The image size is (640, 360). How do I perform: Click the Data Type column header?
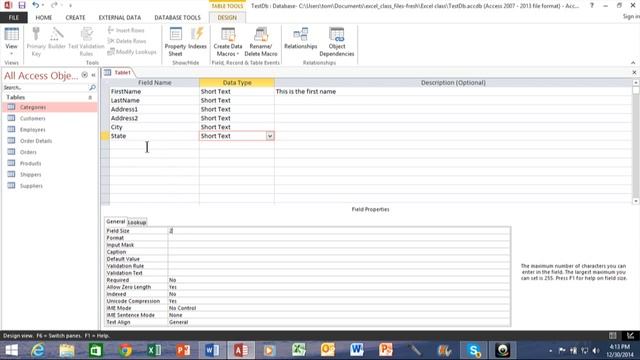click(237, 82)
